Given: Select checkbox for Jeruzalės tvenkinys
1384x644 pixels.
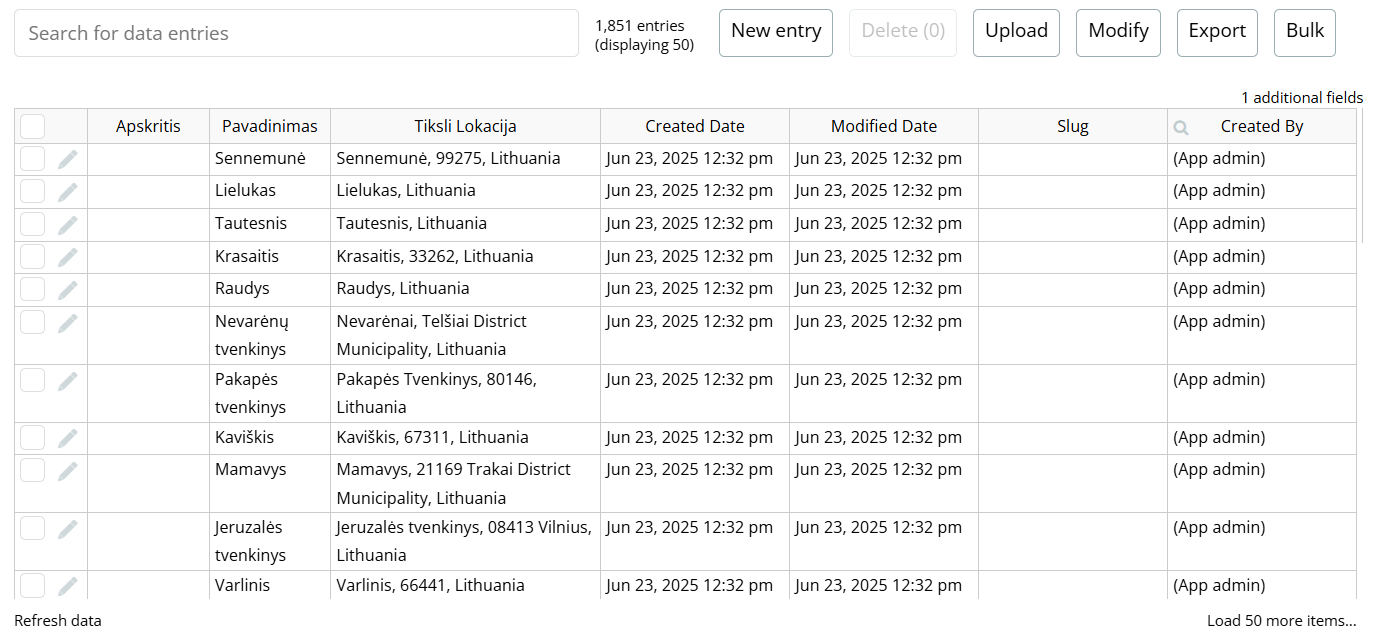Looking at the screenshot, I should [33, 528].
